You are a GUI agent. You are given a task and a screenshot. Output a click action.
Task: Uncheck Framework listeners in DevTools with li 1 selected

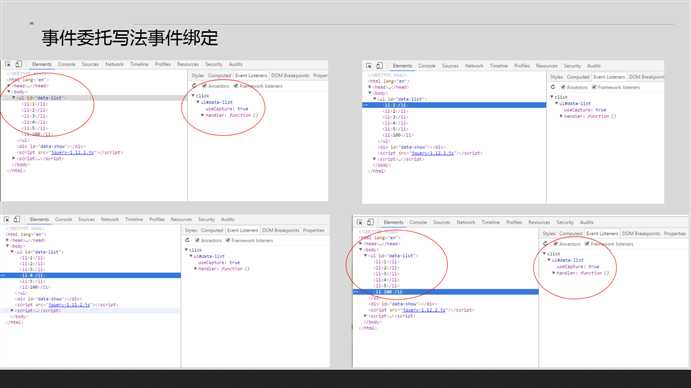coord(594,87)
